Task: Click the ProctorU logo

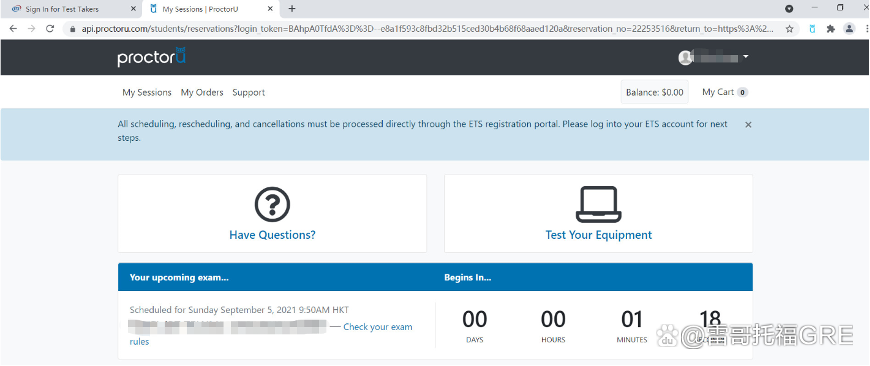Action: click(x=151, y=57)
